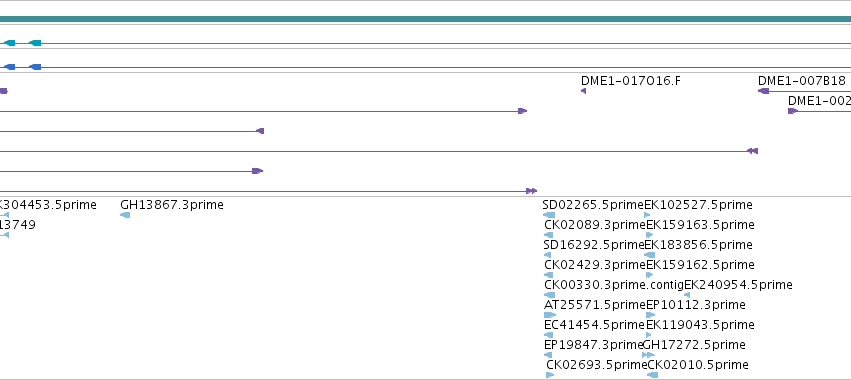Click the CK02429.3prime label
Viewport: 851px width, 380px height.
click(x=595, y=265)
